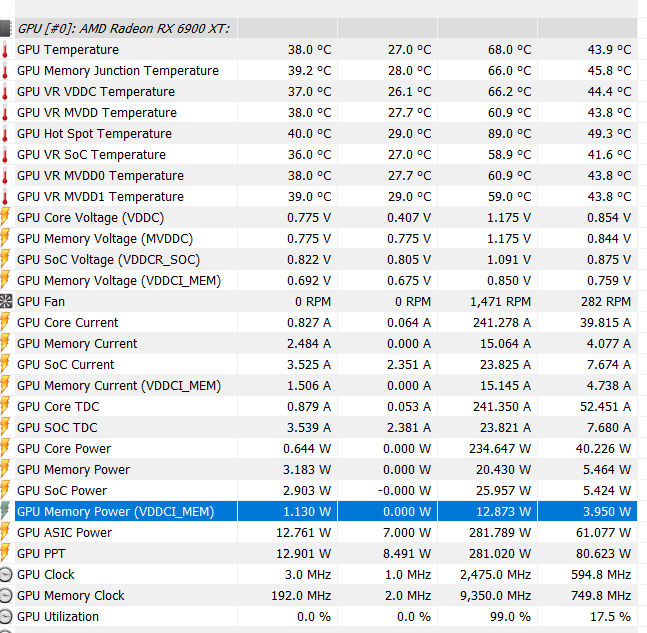This screenshot has width=647, height=633.
Task: Click lightning icon for GPU Memory Voltage (VDDCI_MEM)
Action: [x=5, y=281]
